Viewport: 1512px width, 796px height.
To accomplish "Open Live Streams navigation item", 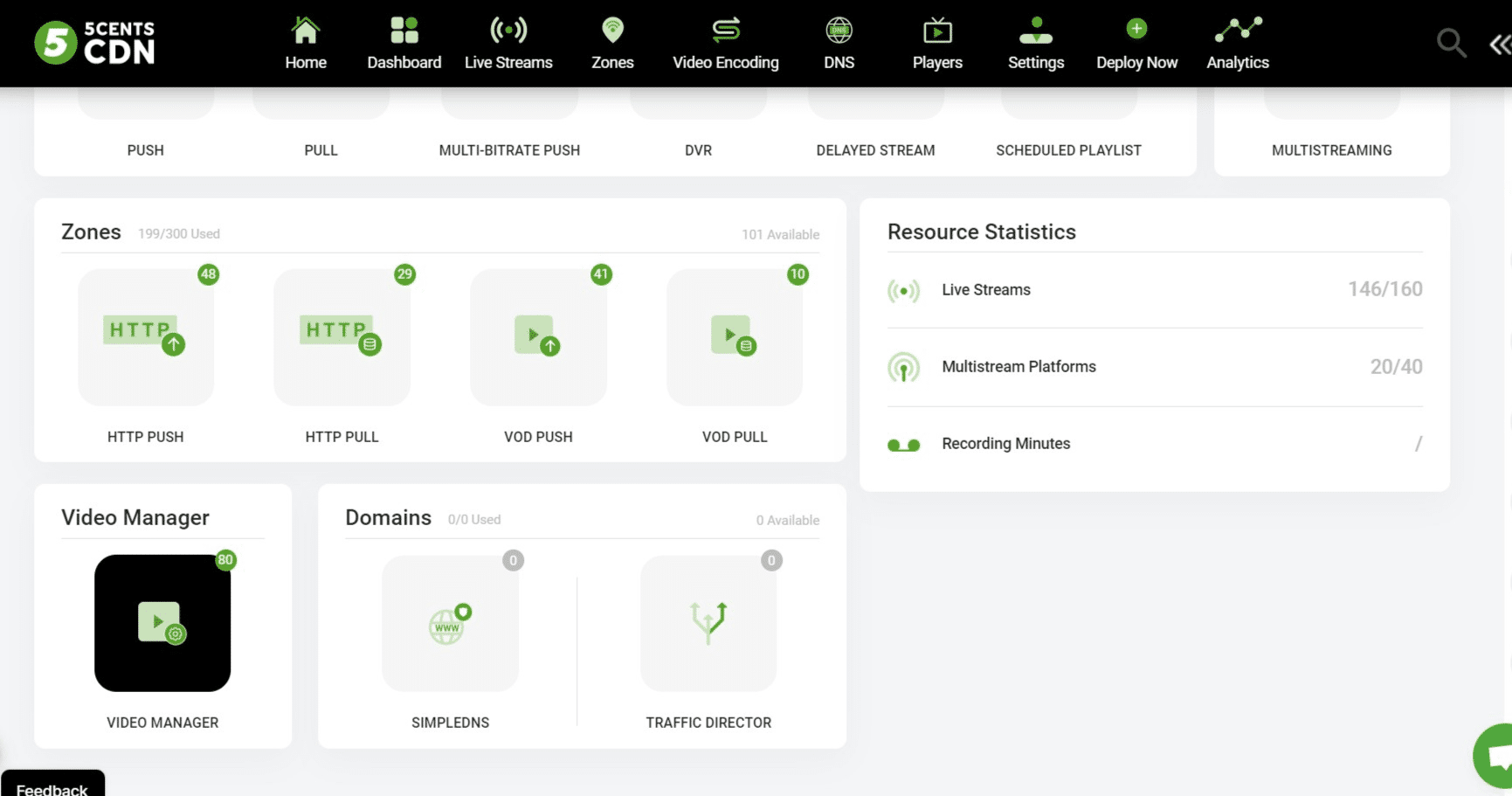I will pyautogui.click(x=508, y=44).
